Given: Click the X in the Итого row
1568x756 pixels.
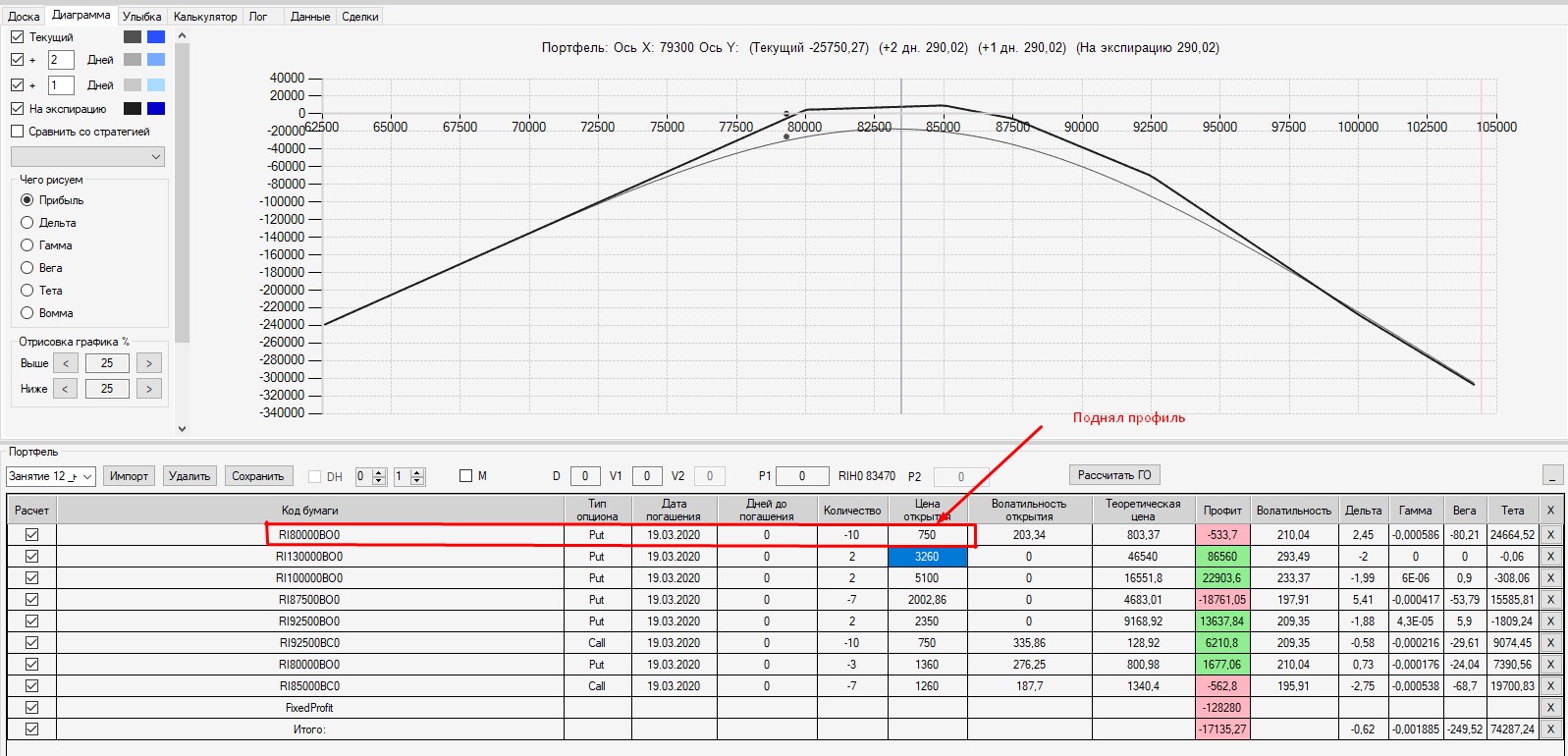Looking at the screenshot, I should [x=1550, y=729].
